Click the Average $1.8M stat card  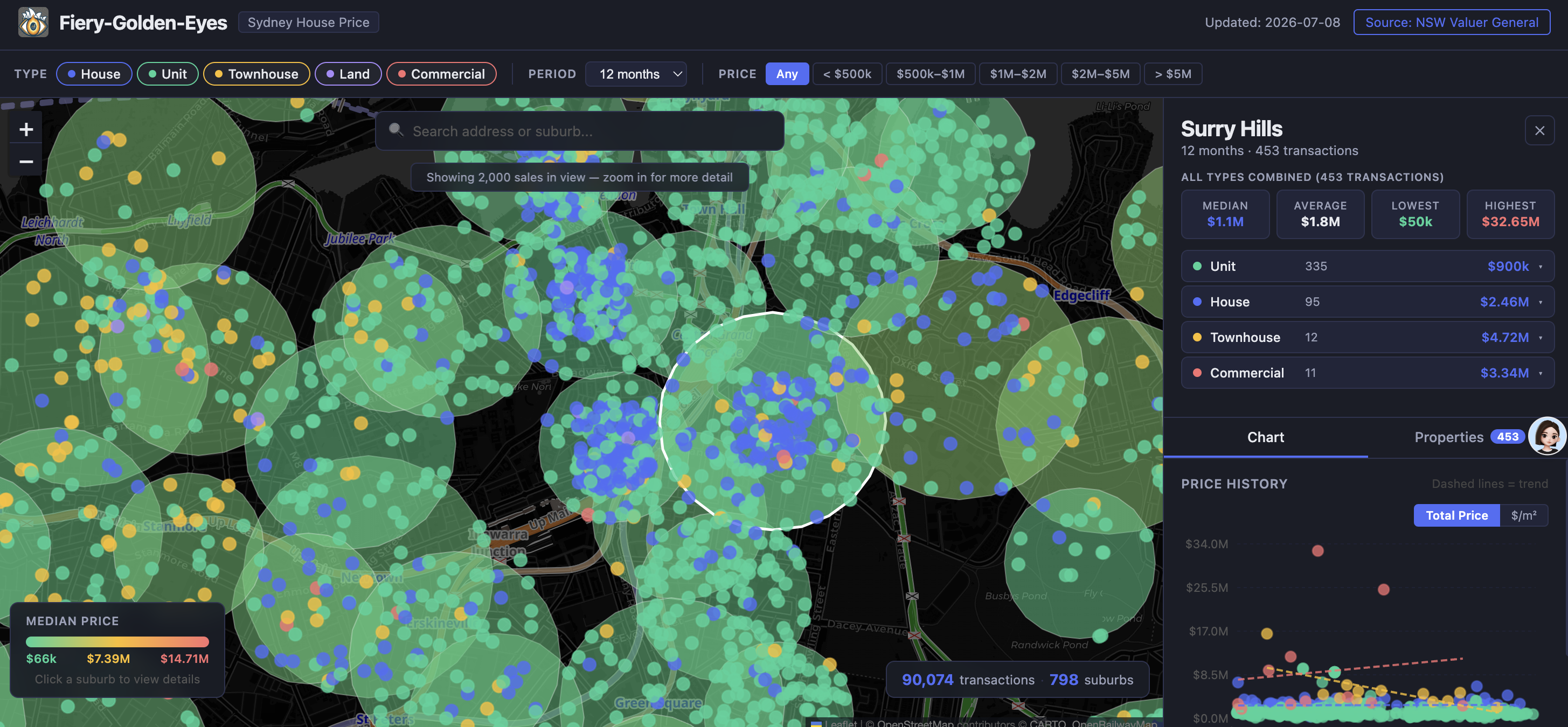tap(1320, 214)
